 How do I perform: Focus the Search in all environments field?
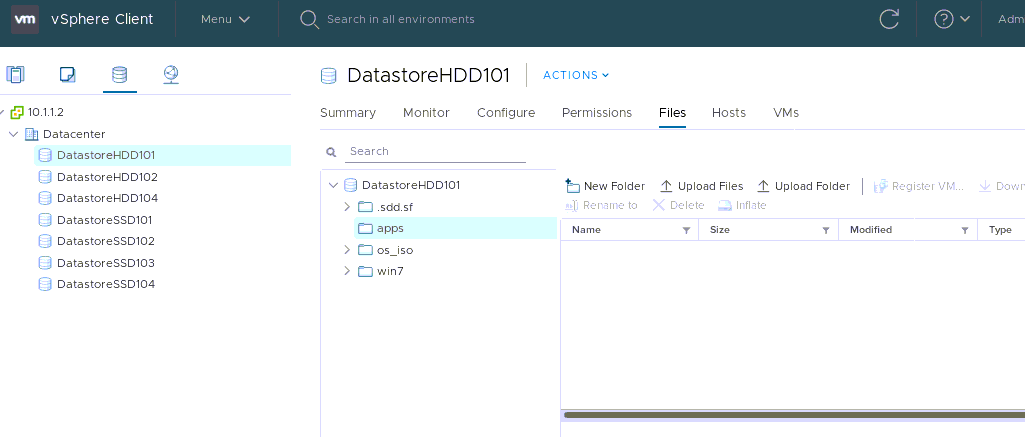coord(401,20)
